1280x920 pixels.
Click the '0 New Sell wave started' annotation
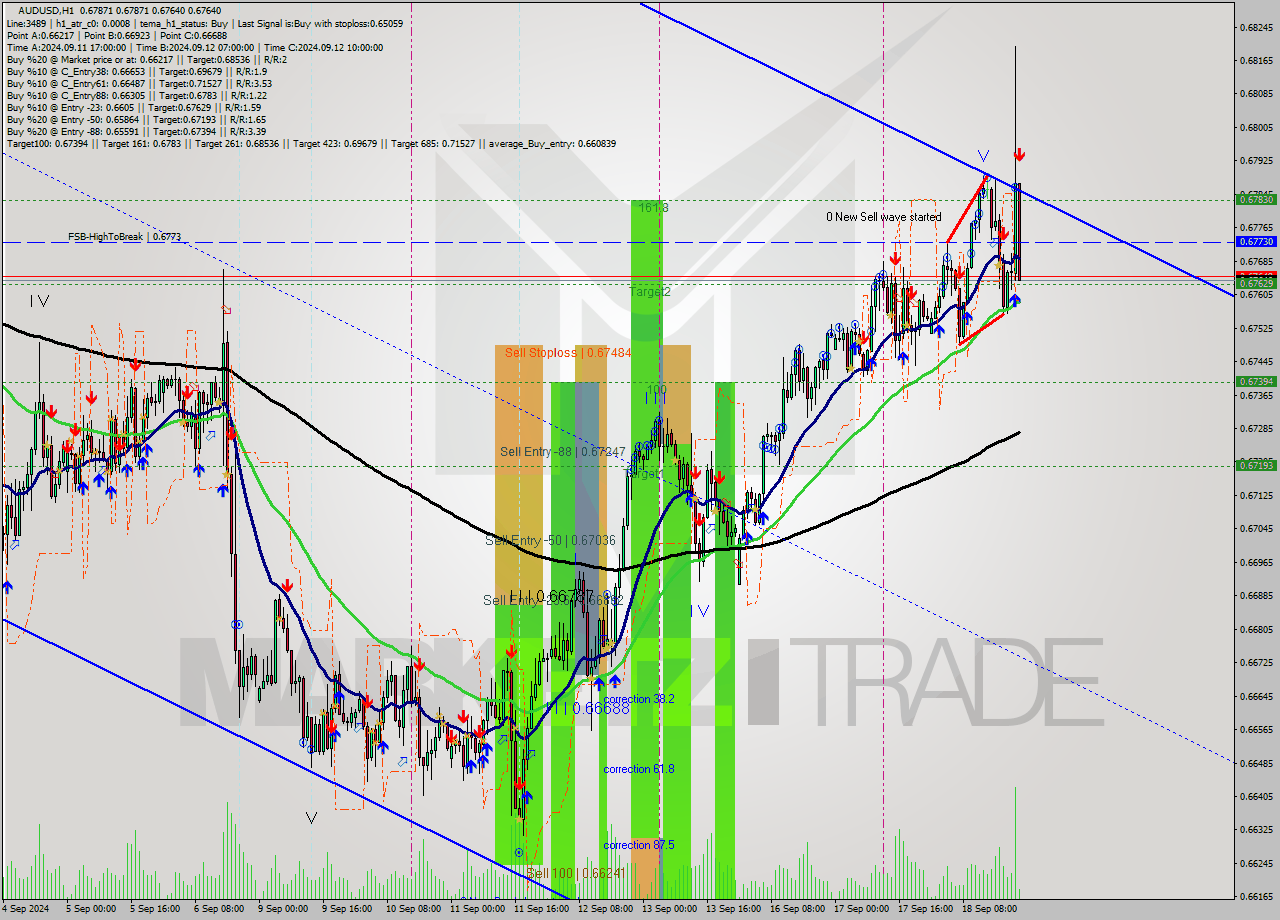[883, 217]
